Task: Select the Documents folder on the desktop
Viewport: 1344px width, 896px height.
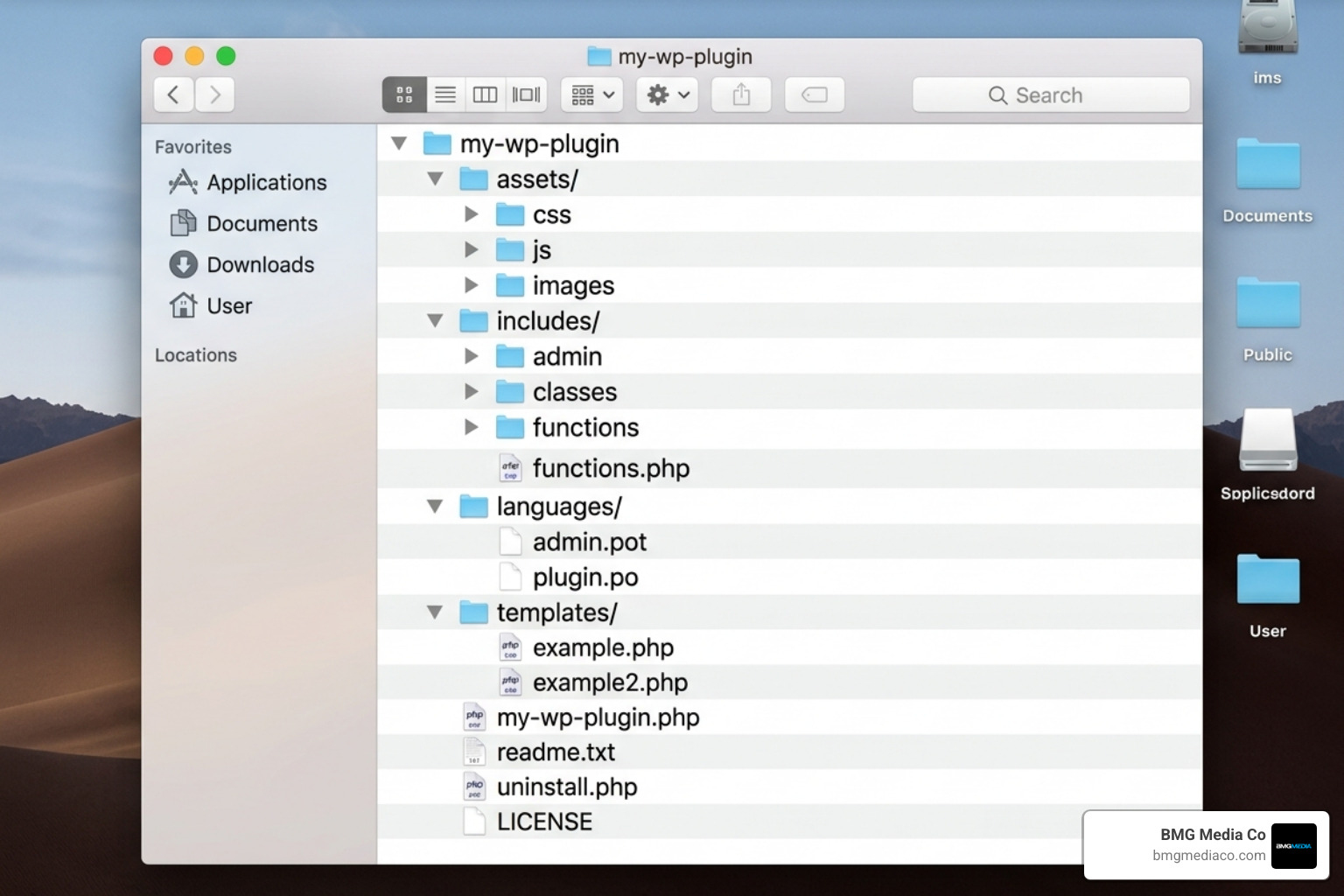Action: [x=1268, y=164]
